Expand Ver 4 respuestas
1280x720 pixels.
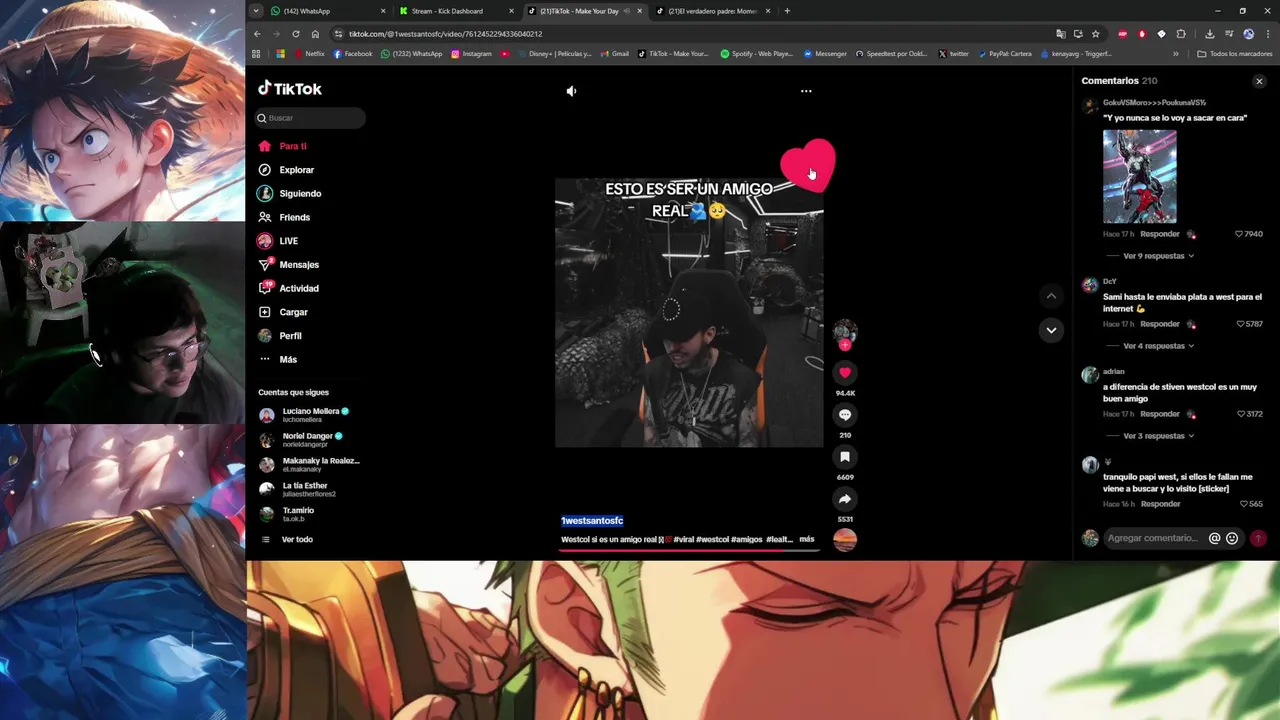click(1158, 346)
